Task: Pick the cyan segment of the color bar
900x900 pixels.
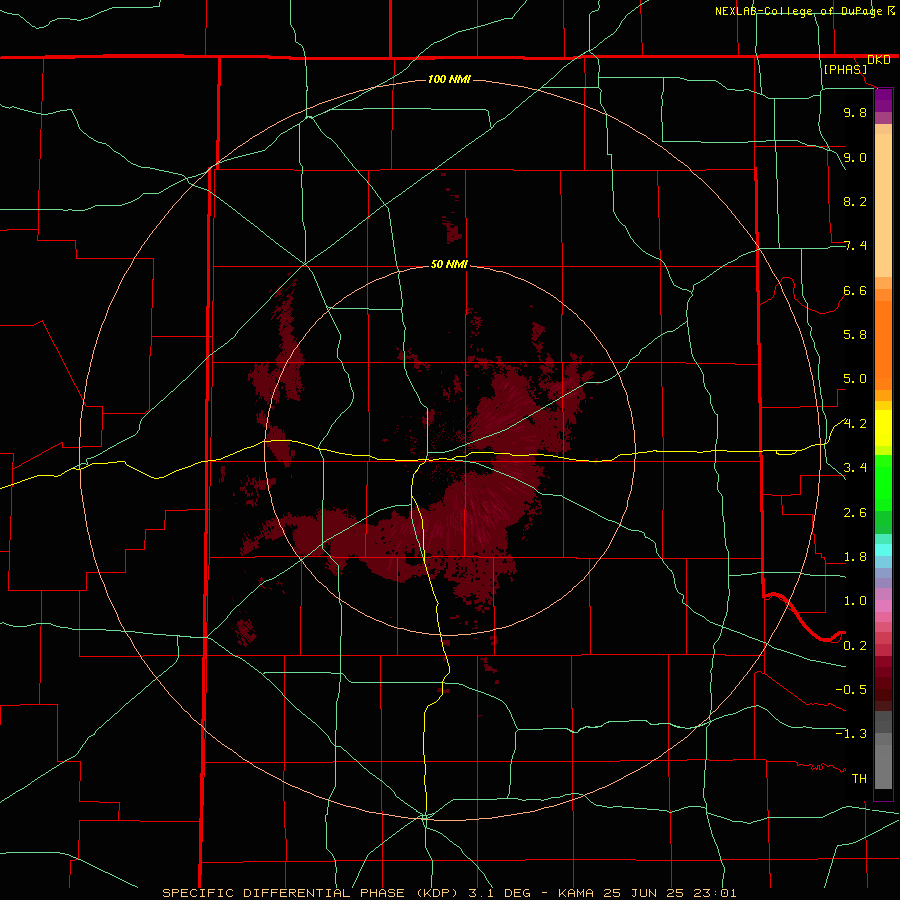Action: (x=883, y=549)
